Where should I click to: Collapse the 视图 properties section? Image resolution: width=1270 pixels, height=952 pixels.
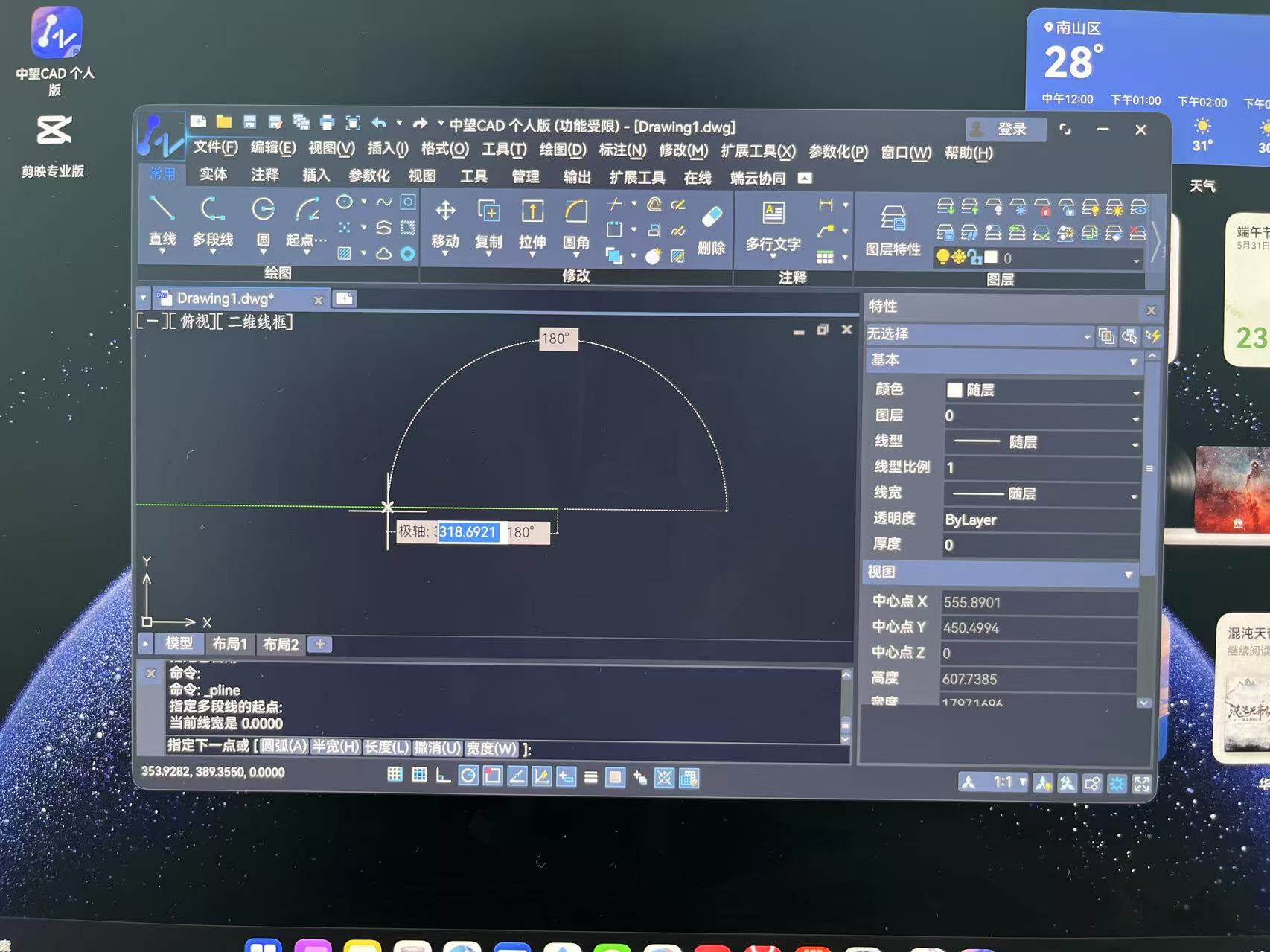[x=1129, y=574]
